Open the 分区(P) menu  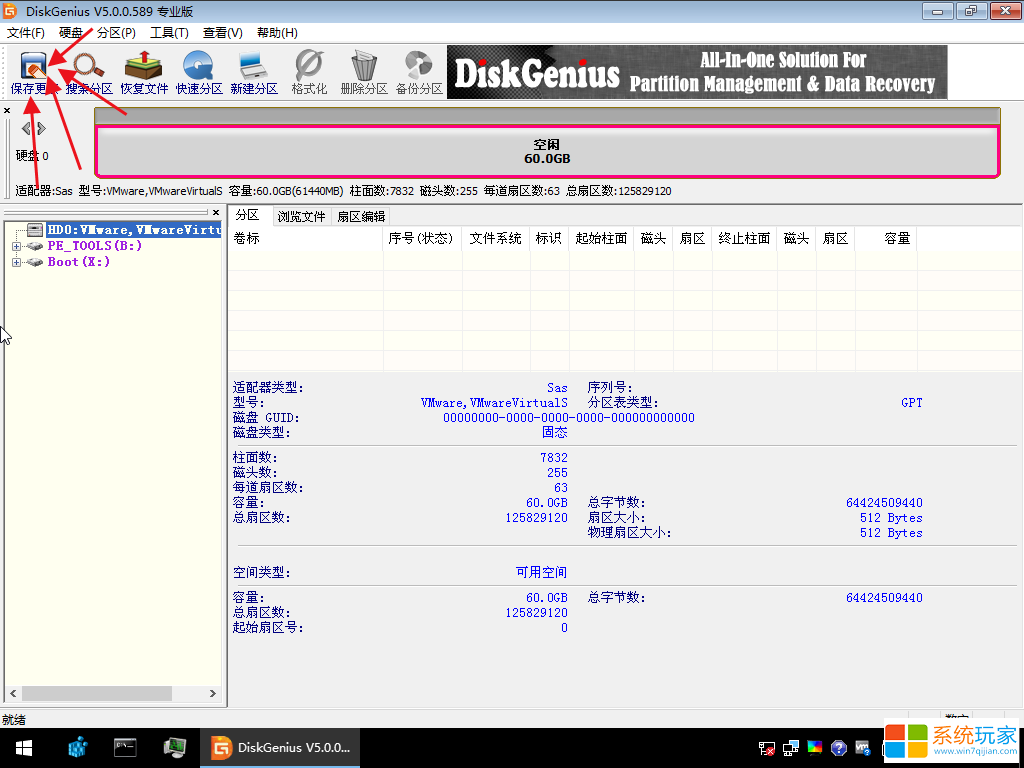click(x=116, y=33)
